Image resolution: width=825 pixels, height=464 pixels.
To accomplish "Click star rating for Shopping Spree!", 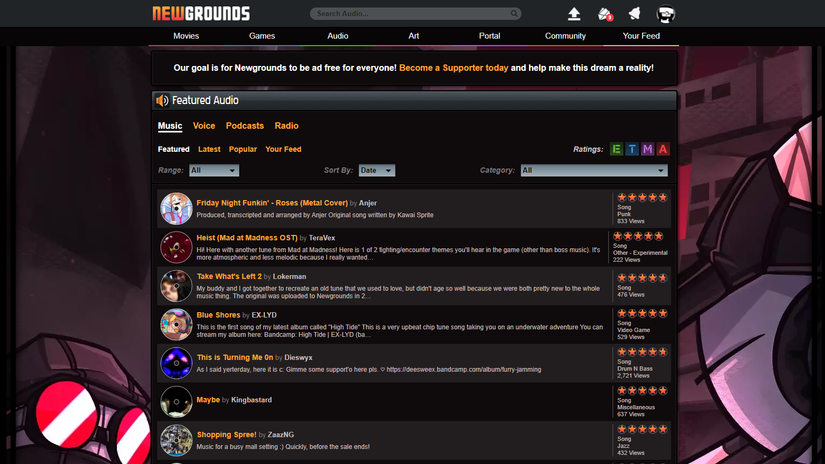I will 642,429.
